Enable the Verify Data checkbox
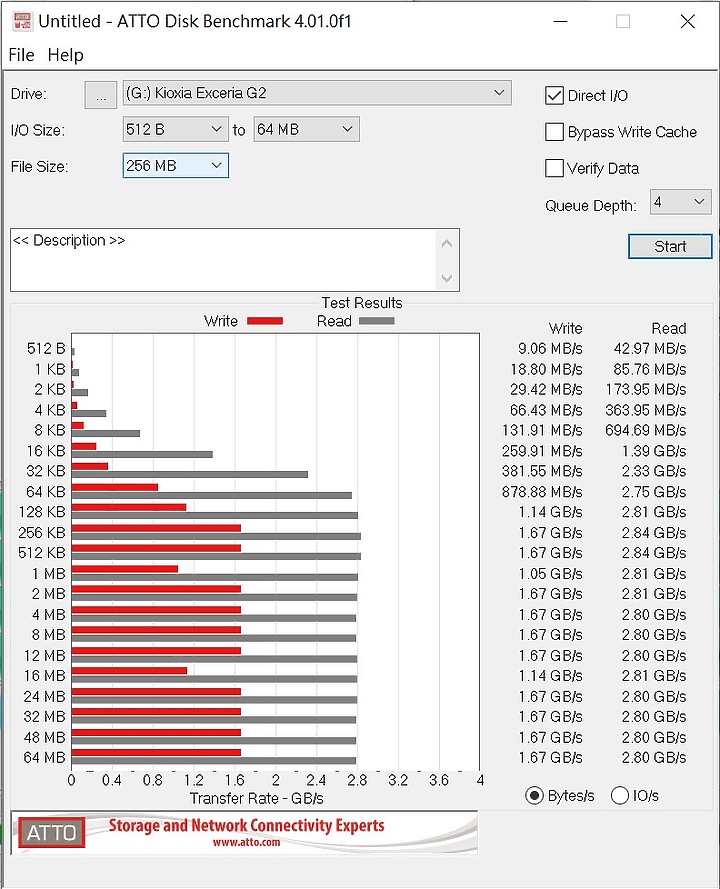 tap(554, 168)
